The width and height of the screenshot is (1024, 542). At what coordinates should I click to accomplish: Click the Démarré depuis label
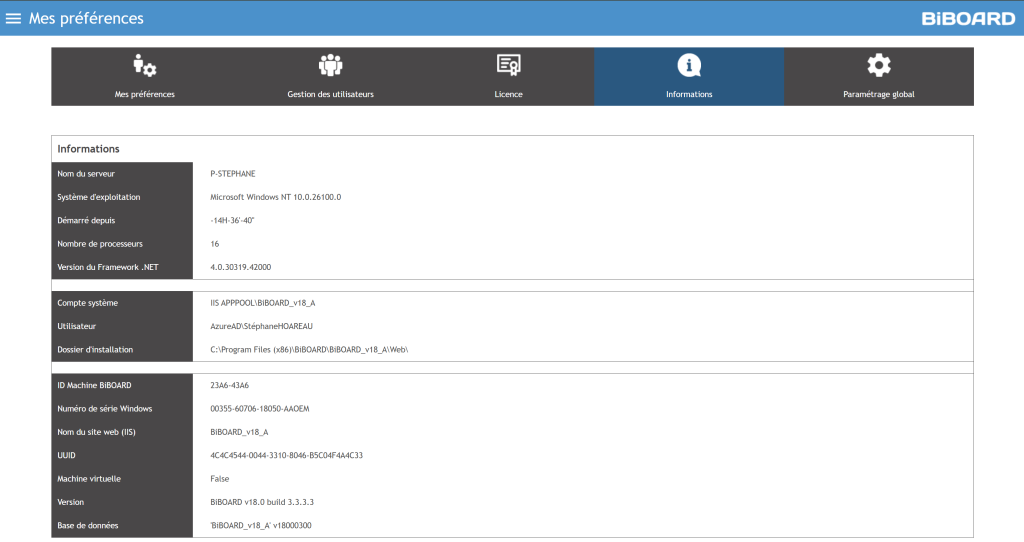tap(86, 221)
